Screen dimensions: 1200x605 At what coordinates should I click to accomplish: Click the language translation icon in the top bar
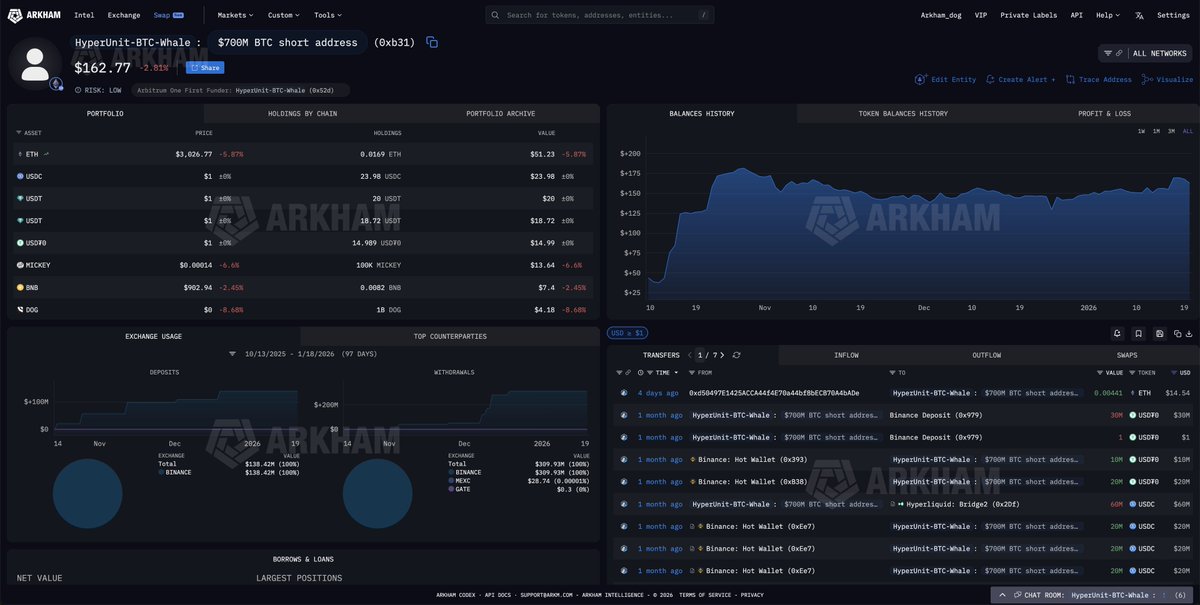click(x=1139, y=15)
